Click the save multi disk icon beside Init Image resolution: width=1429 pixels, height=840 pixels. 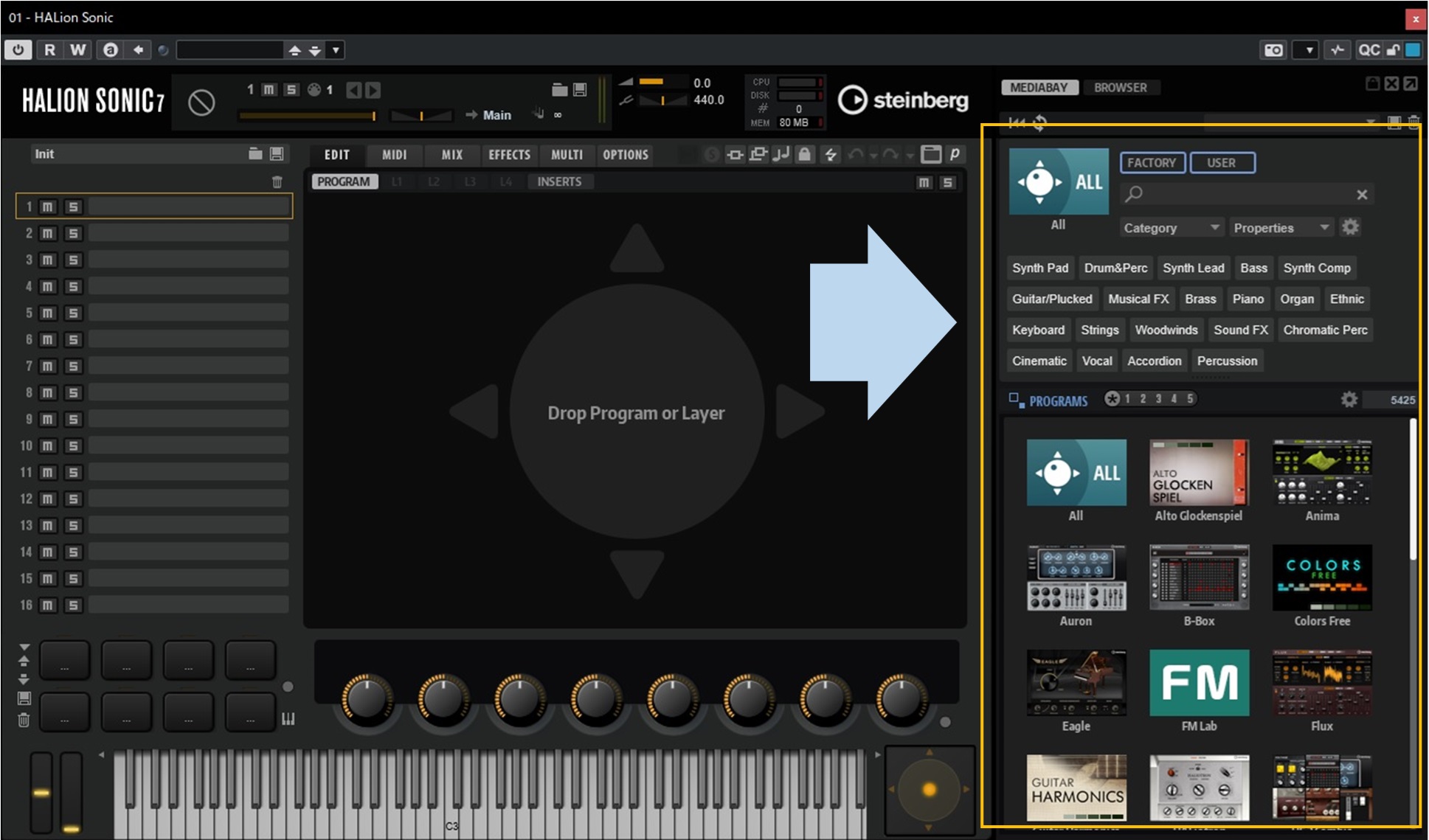pyautogui.click(x=277, y=153)
